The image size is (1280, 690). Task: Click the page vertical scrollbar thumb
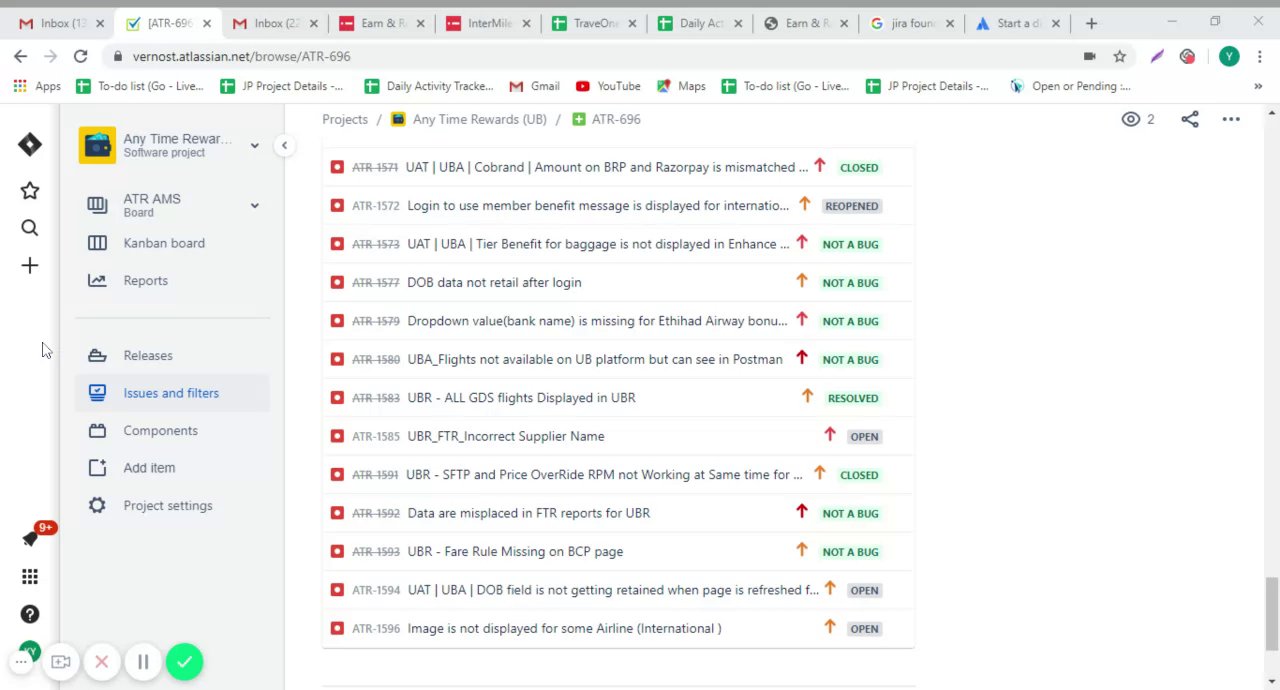tap(1271, 613)
